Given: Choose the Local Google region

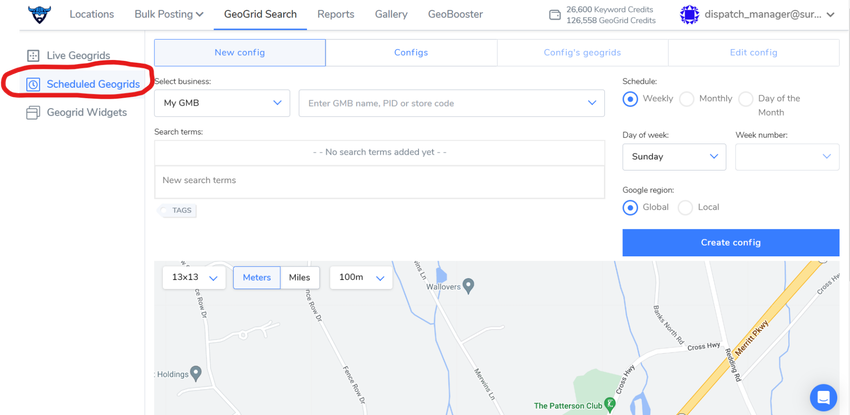Looking at the screenshot, I should tap(686, 208).
